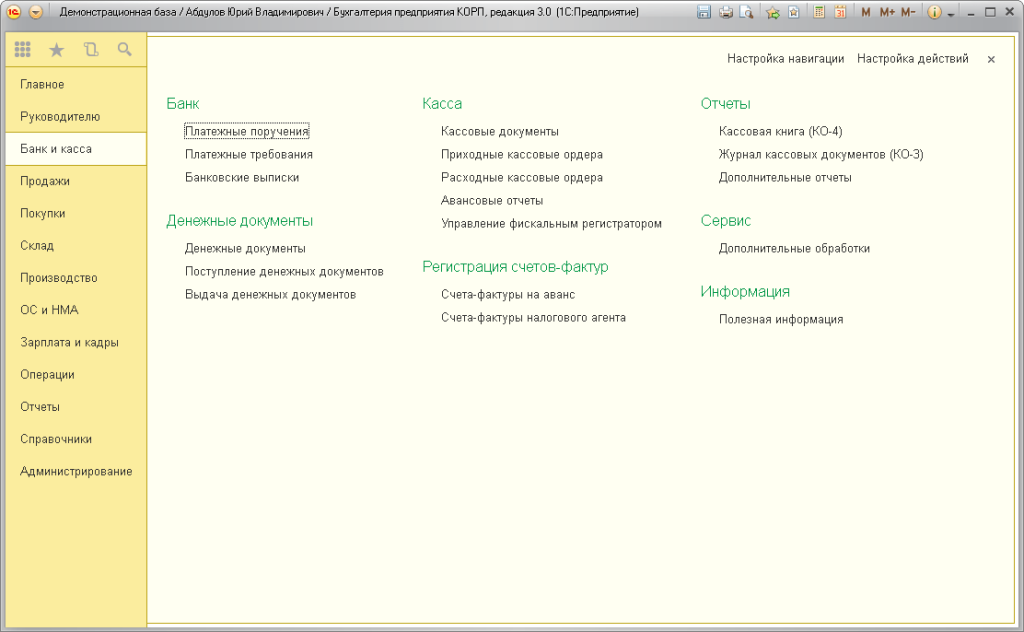Open the history icon in sidebar panel

pos(91,50)
